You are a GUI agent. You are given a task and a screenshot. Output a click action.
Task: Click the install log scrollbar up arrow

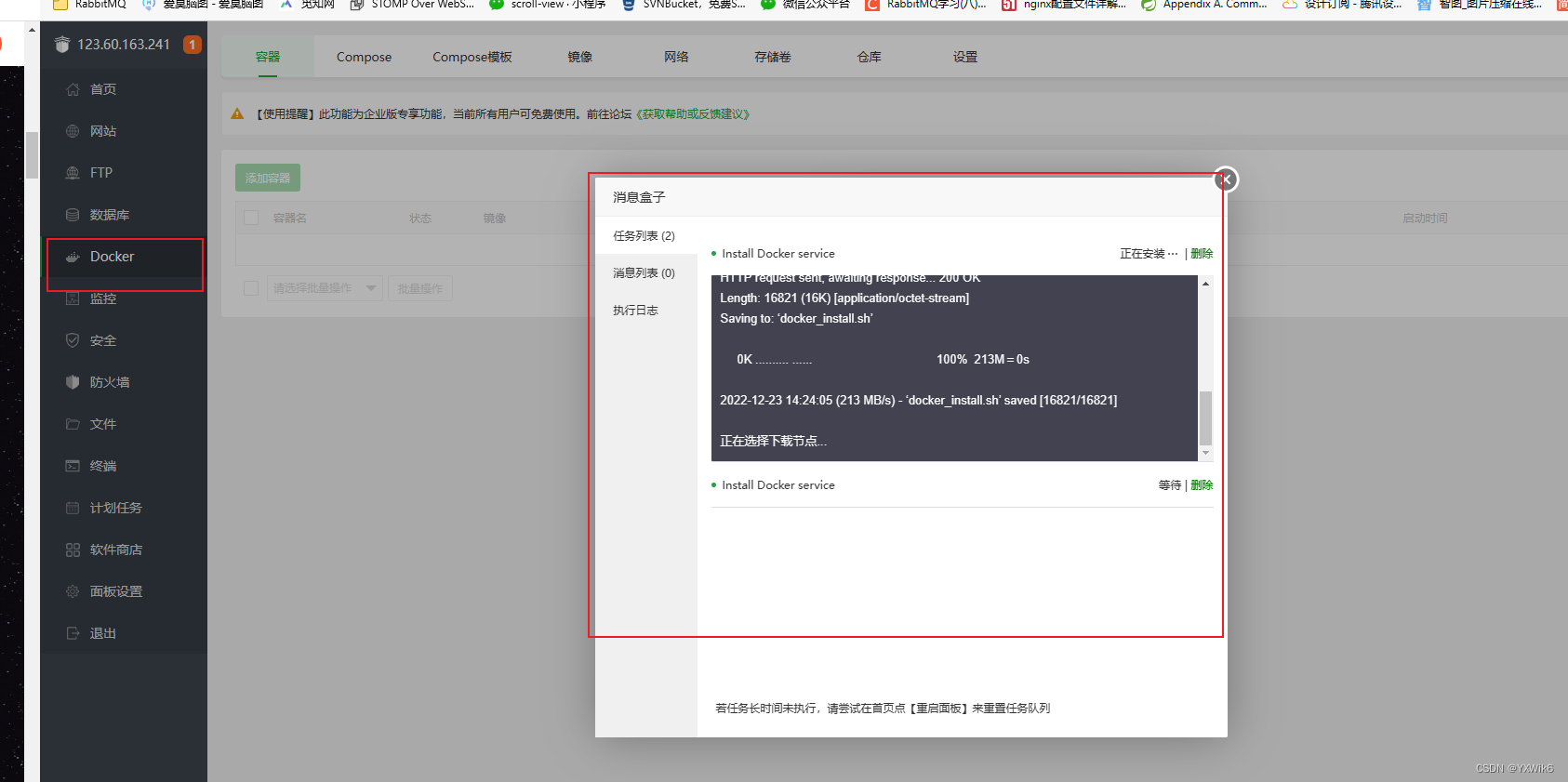click(1205, 284)
